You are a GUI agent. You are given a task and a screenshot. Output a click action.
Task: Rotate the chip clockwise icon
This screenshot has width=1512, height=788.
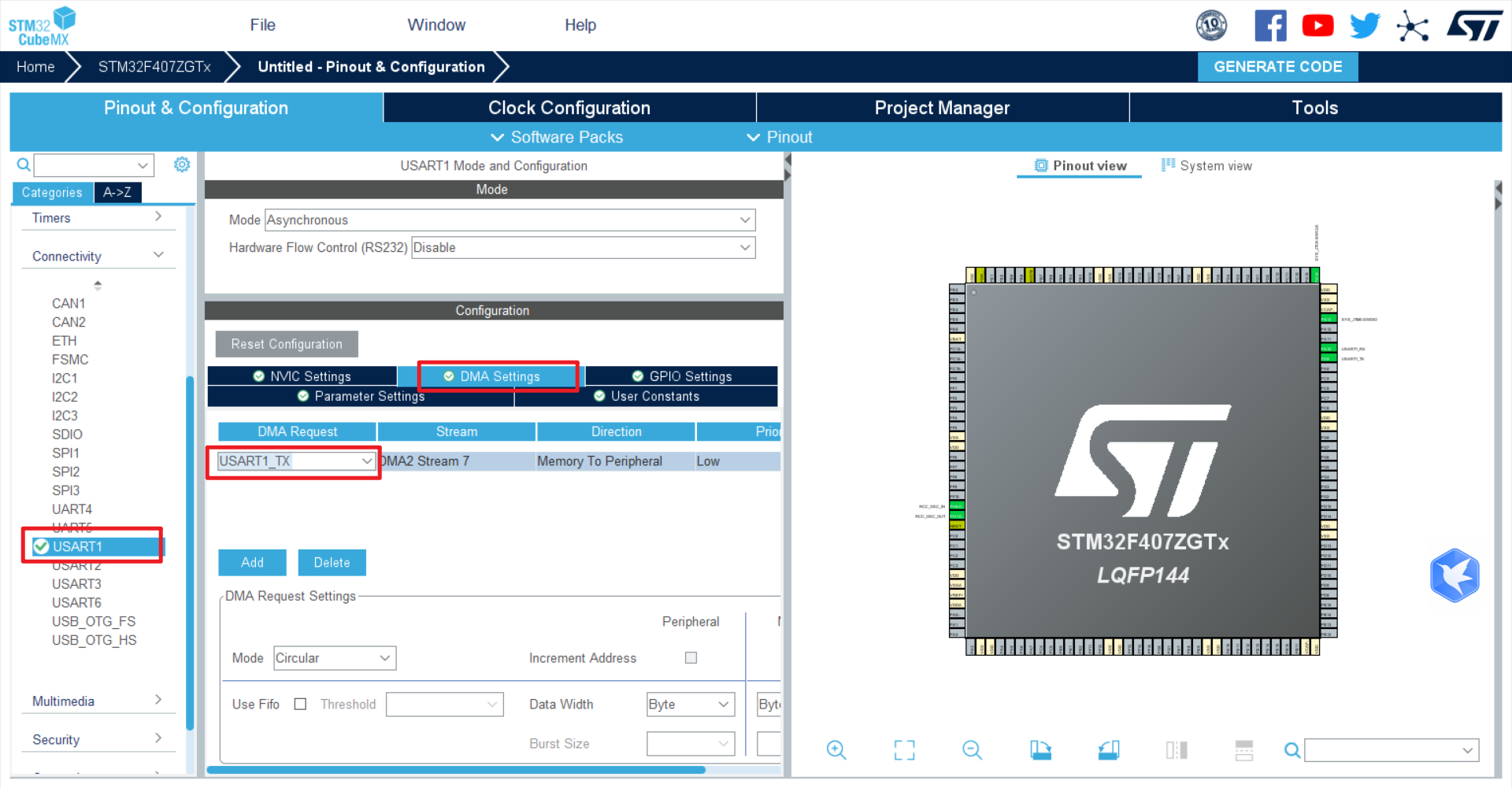pos(1040,750)
